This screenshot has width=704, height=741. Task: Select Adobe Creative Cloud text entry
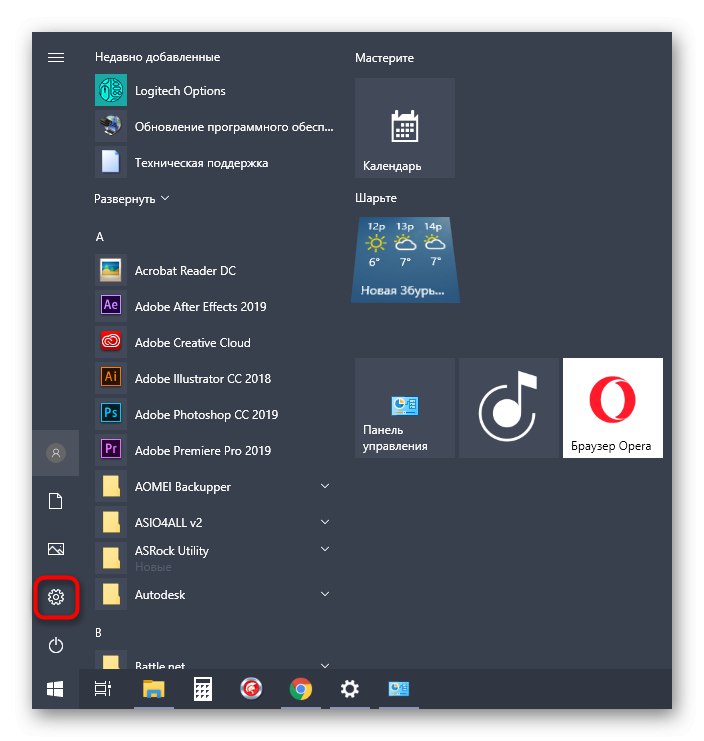click(192, 343)
